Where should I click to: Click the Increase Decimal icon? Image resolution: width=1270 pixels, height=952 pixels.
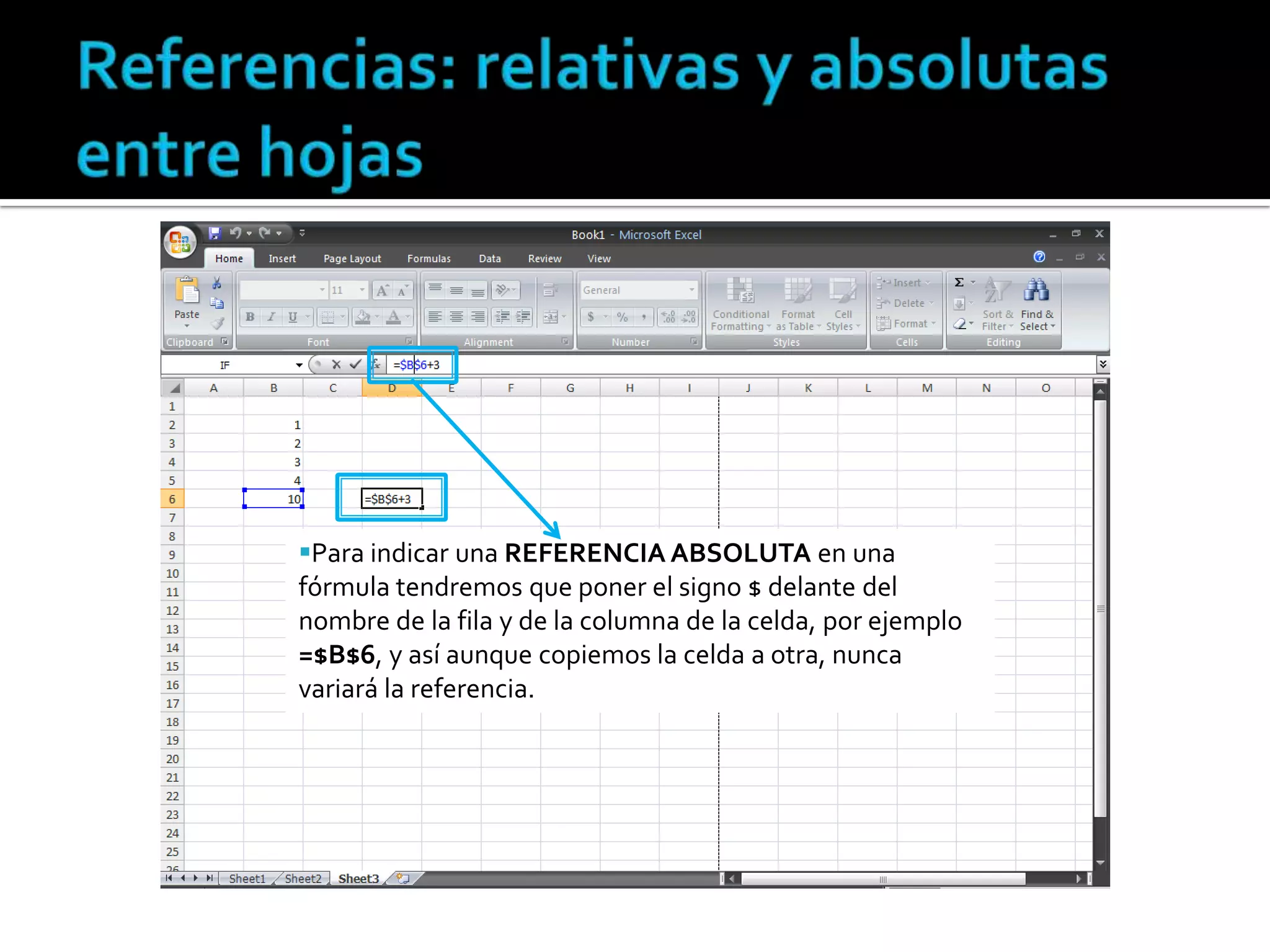point(668,317)
